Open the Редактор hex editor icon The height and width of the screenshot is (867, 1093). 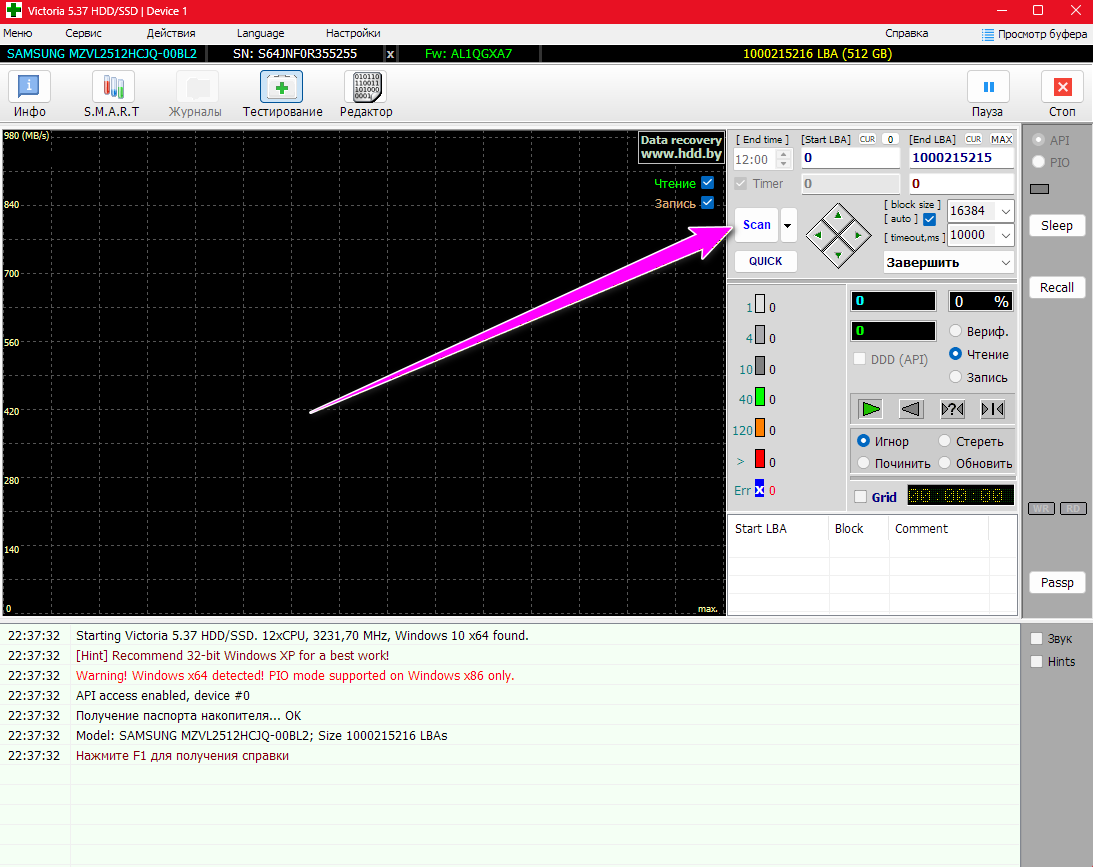point(365,88)
